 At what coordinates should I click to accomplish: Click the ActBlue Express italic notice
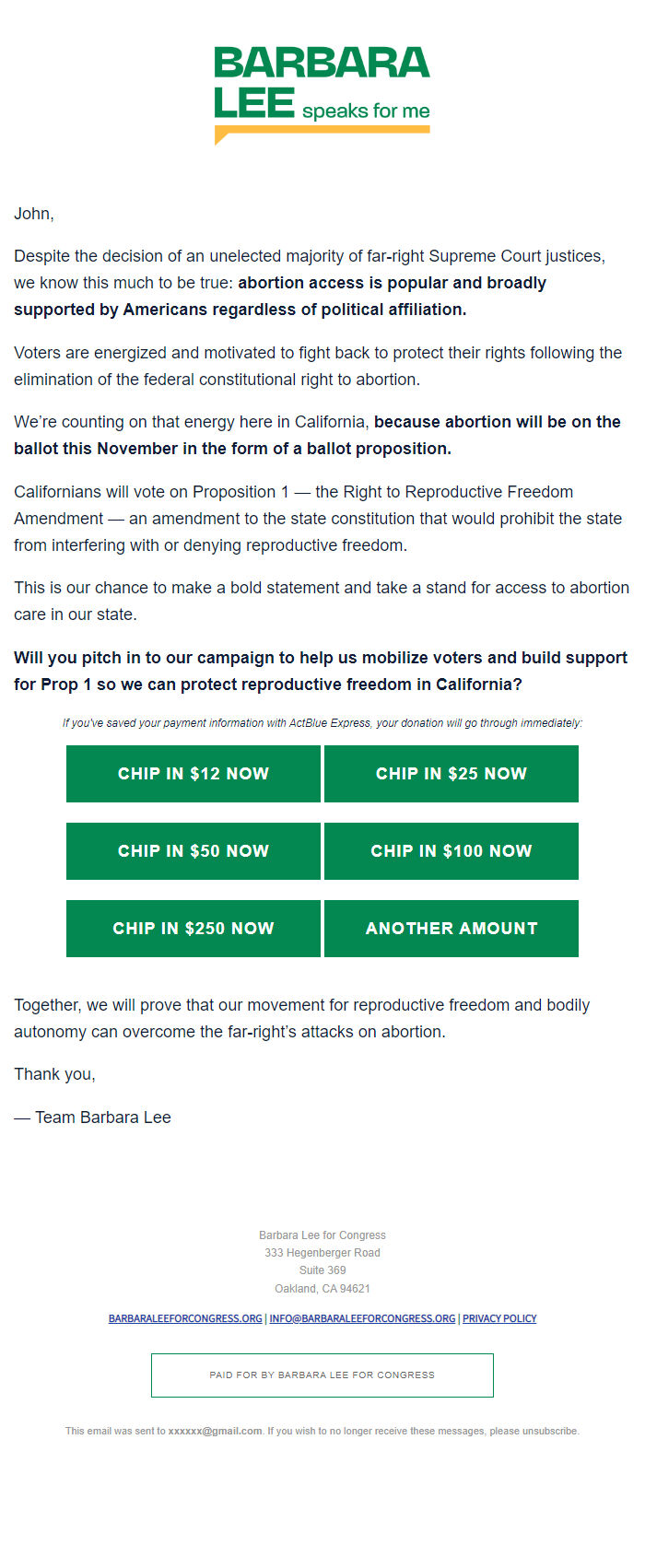pyautogui.click(x=322, y=723)
